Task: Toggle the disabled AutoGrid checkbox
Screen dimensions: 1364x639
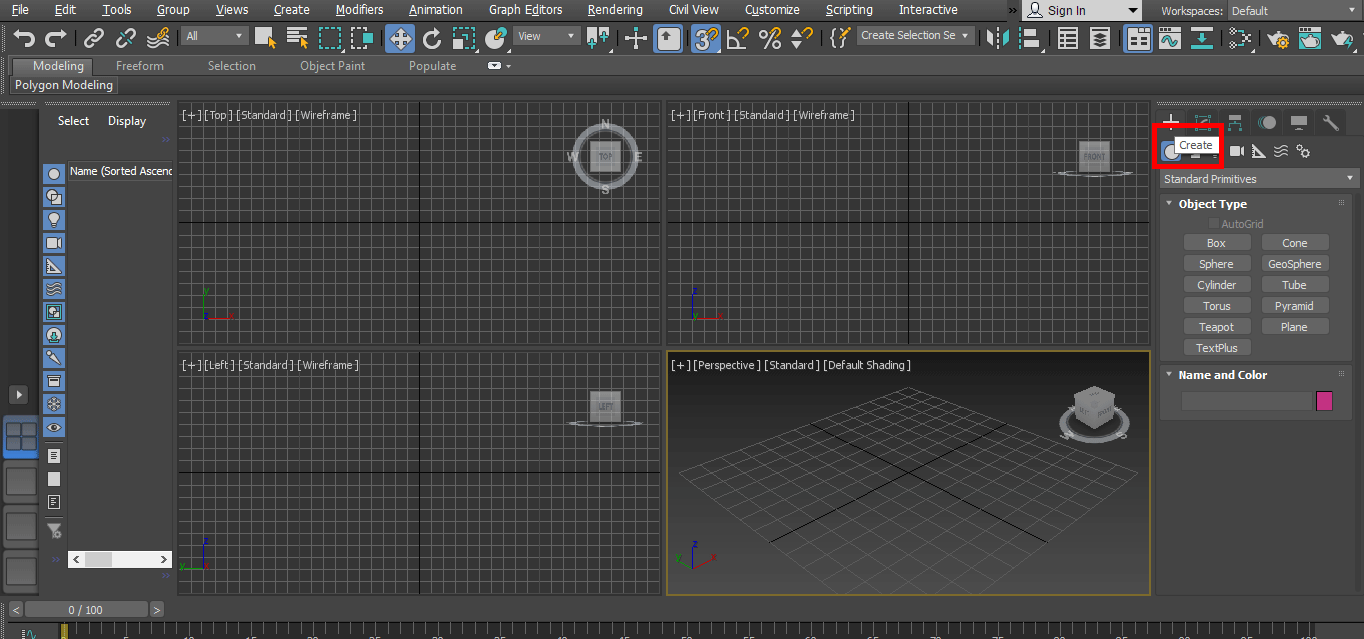Action: point(1214,224)
